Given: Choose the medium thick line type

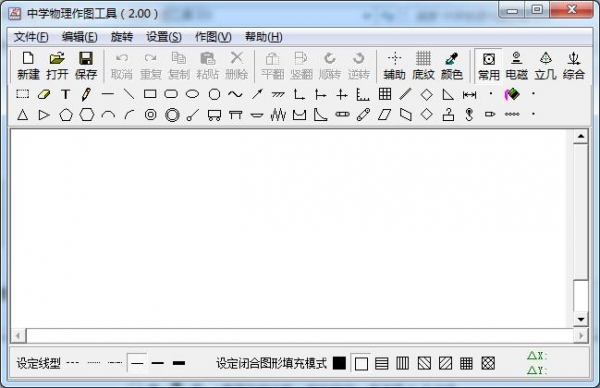Looking at the screenshot, I should tap(158, 363).
